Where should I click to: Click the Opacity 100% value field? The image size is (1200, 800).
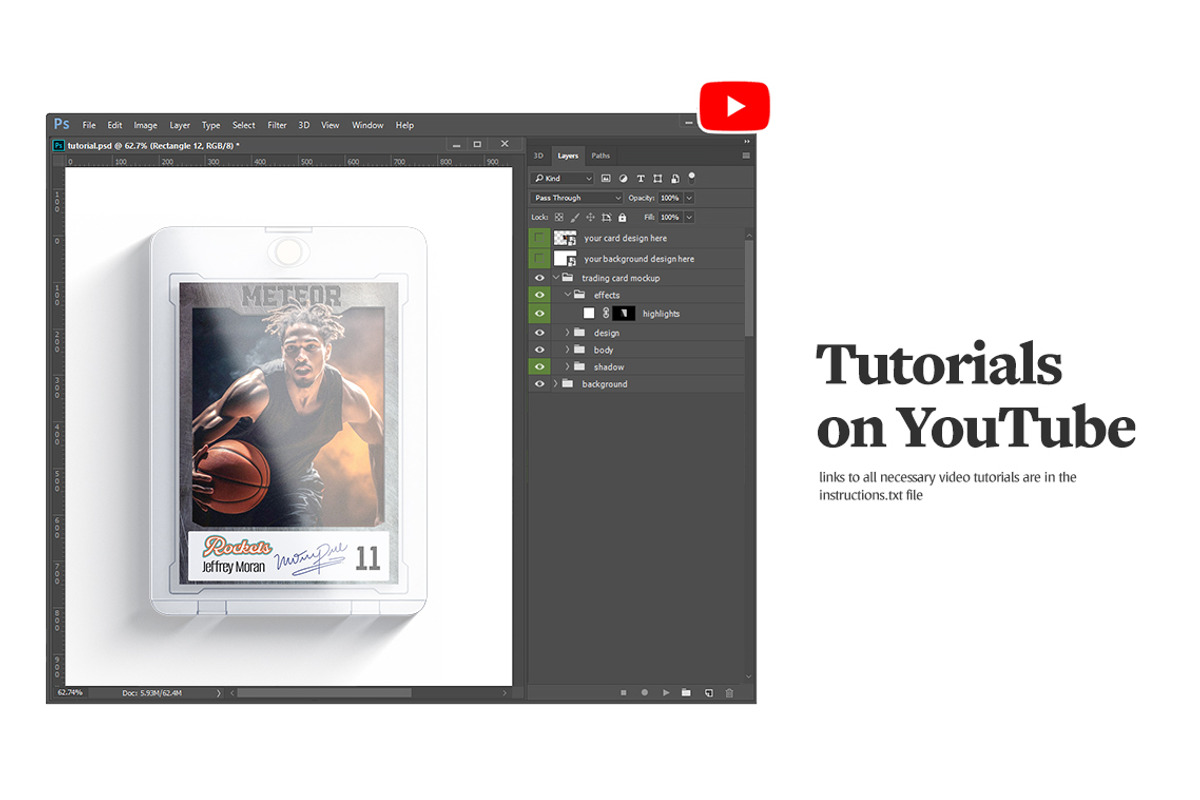[669, 198]
